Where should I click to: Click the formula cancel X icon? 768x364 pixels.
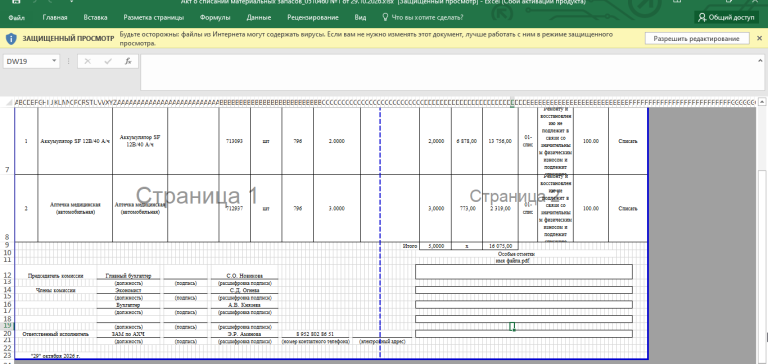(x=88, y=61)
